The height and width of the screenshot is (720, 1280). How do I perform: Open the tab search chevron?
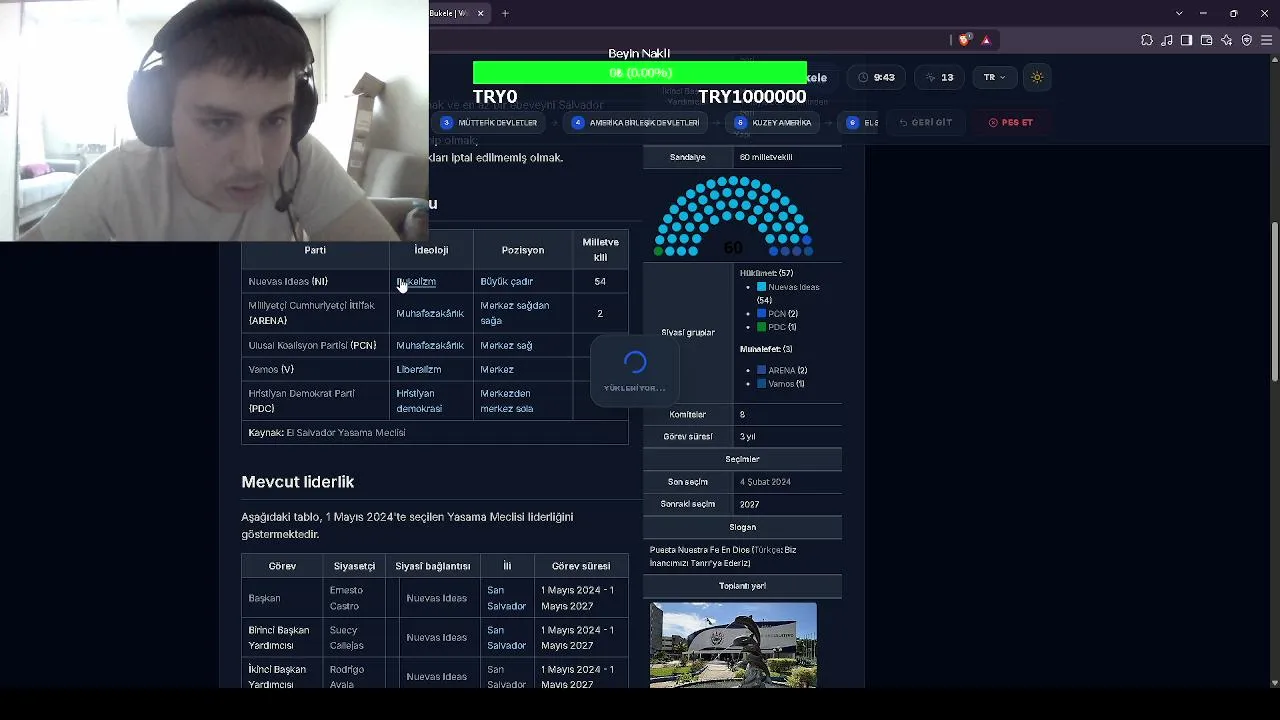(x=1179, y=13)
